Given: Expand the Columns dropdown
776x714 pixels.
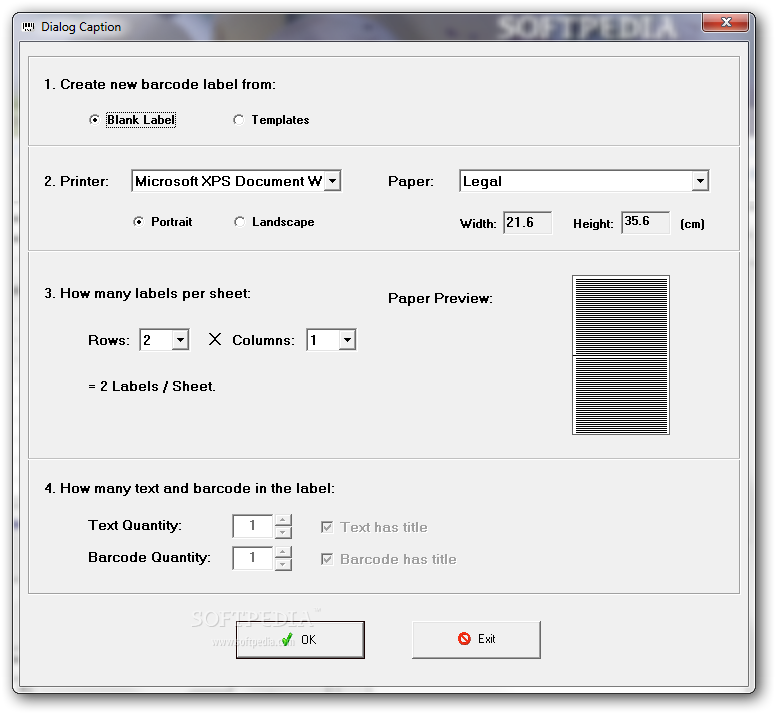Looking at the screenshot, I should point(347,340).
